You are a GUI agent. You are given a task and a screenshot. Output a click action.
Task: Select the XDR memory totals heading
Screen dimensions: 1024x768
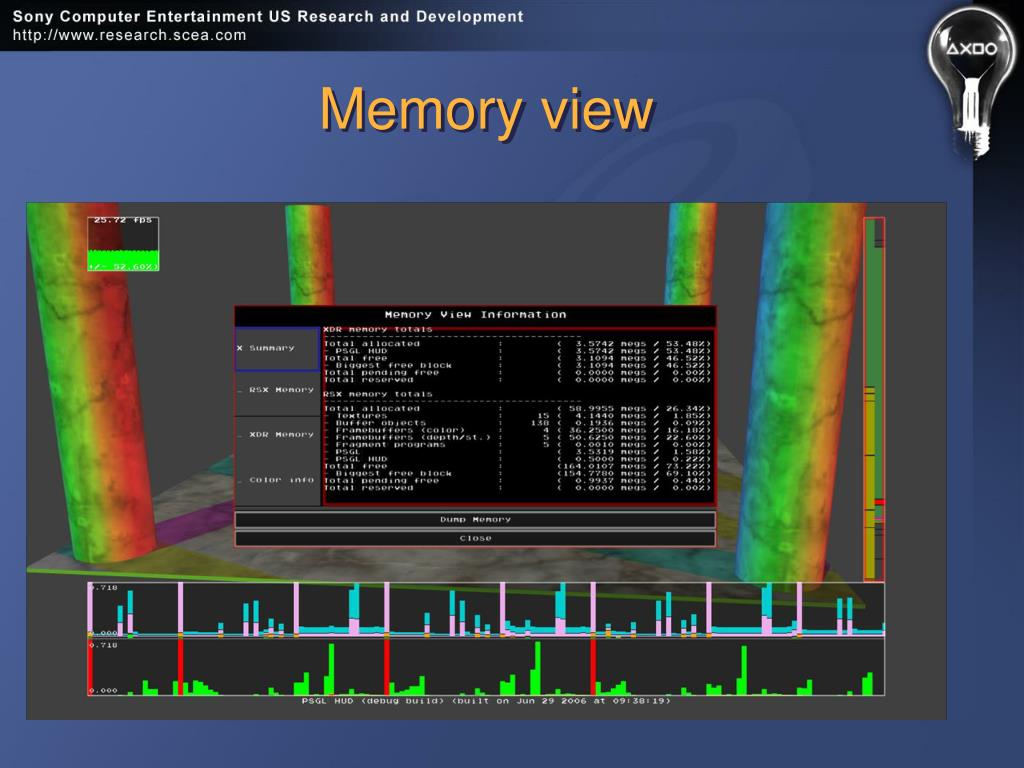click(x=377, y=330)
